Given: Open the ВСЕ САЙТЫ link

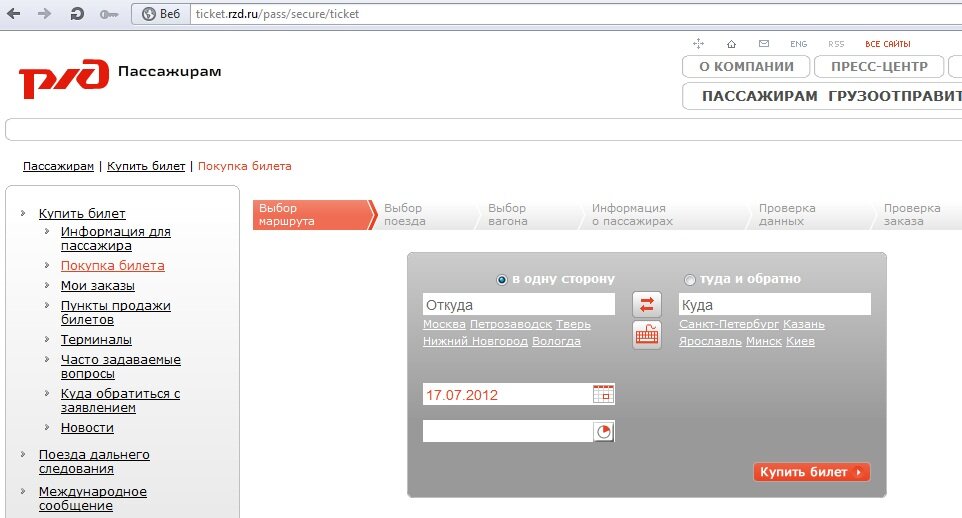Looking at the screenshot, I should [887, 44].
